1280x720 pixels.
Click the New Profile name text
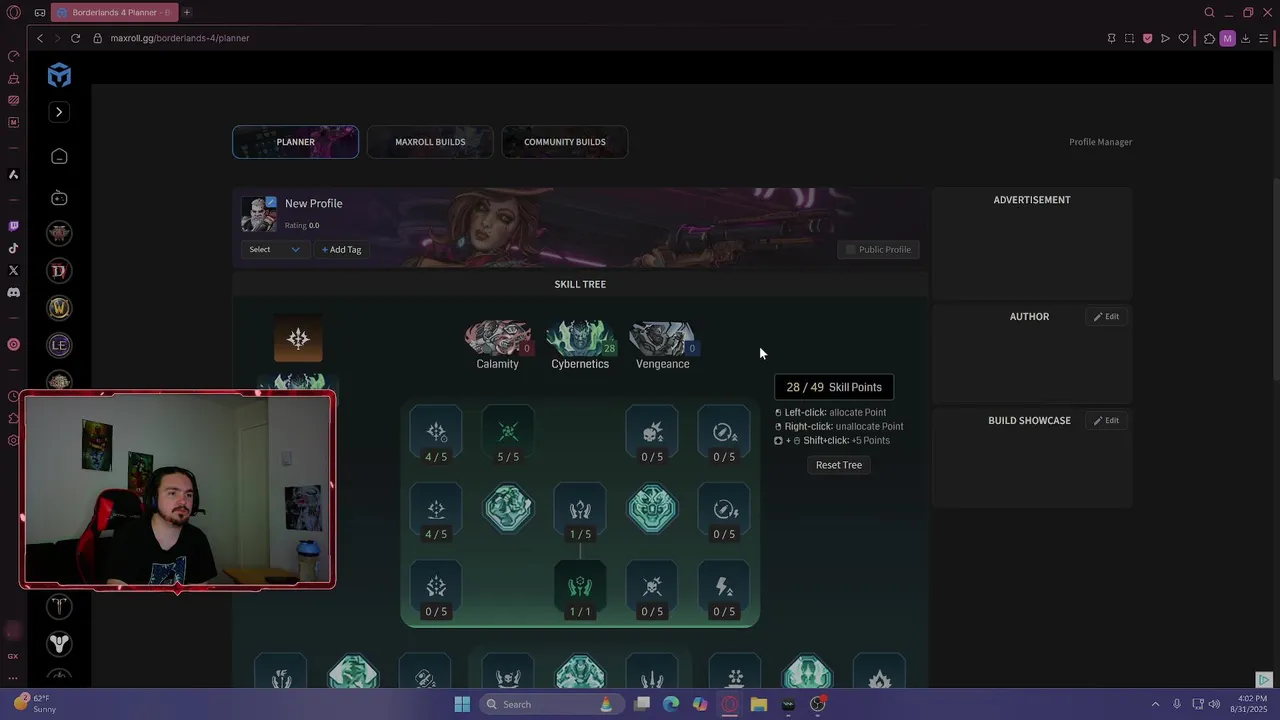click(314, 203)
